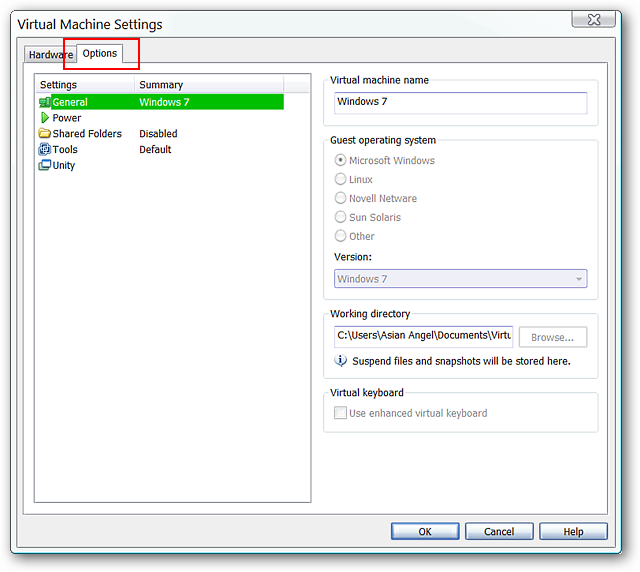Click the green Power arrow icon
The width and height of the screenshot is (640, 572).
click(x=44, y=118)
